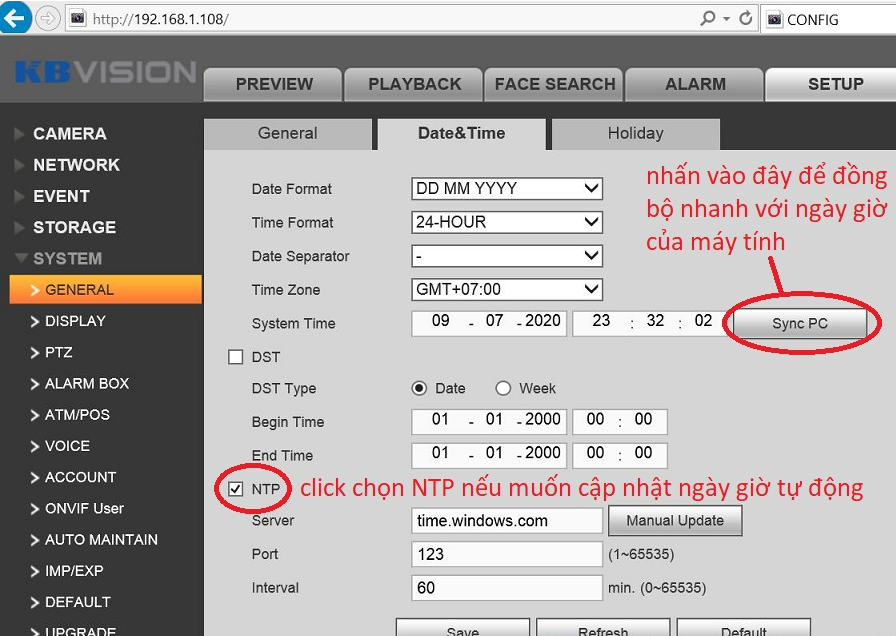This screenshot has height=636, width=896.
Task: Enable the DST checkbox
Action: [x=236, y=357]
